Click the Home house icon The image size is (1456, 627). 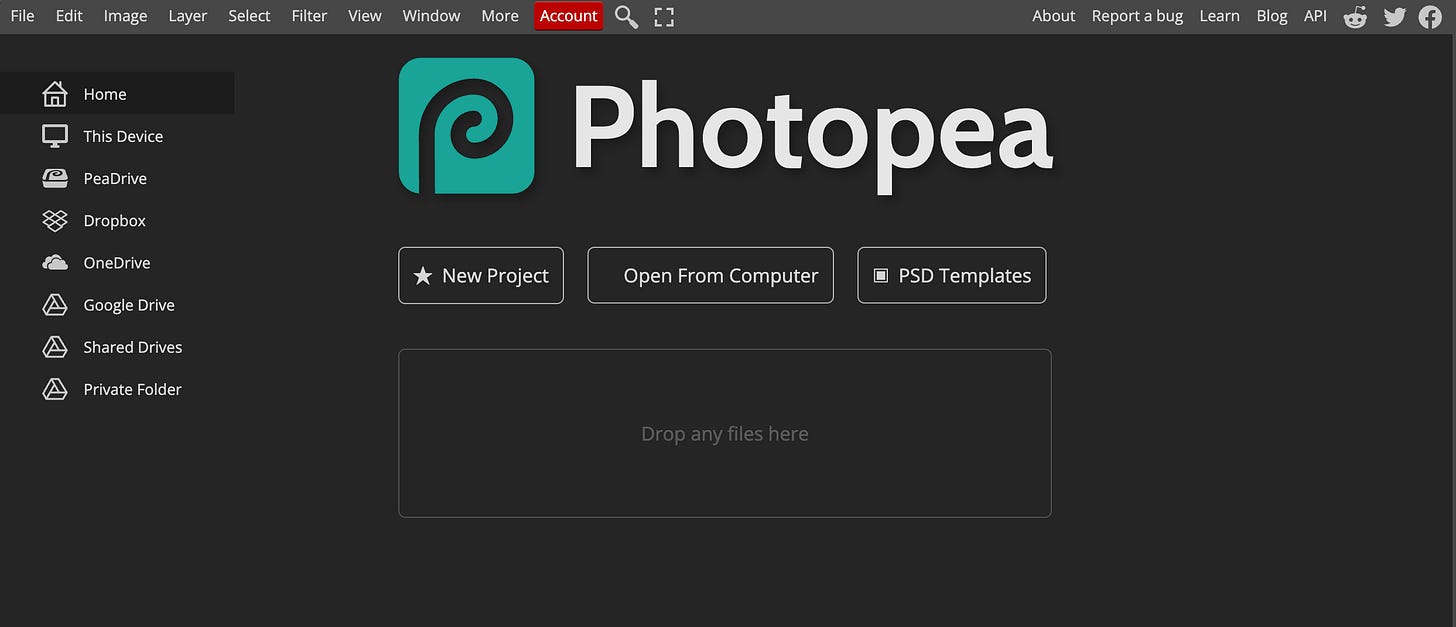(x=55, y=94)
